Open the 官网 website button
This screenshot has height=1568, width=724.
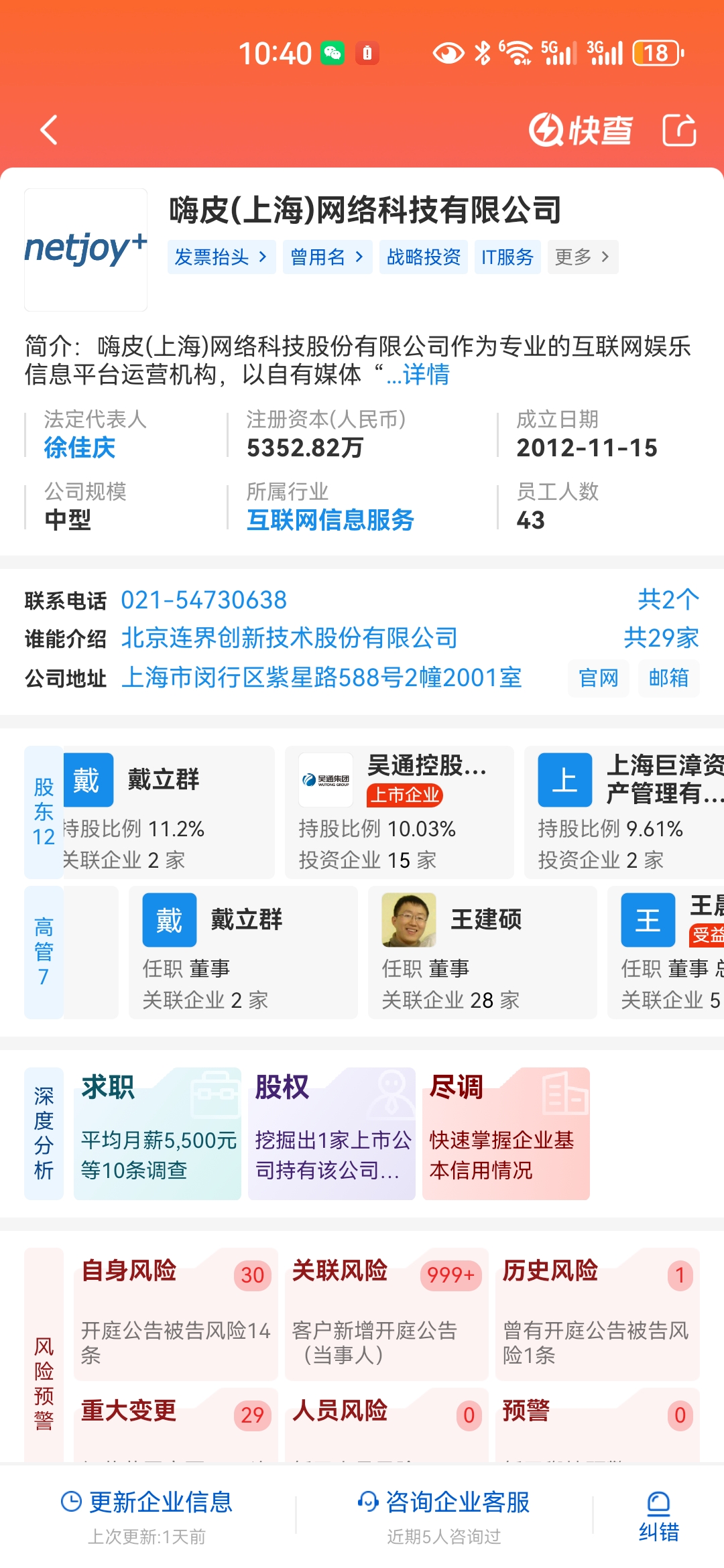(599, 678)
